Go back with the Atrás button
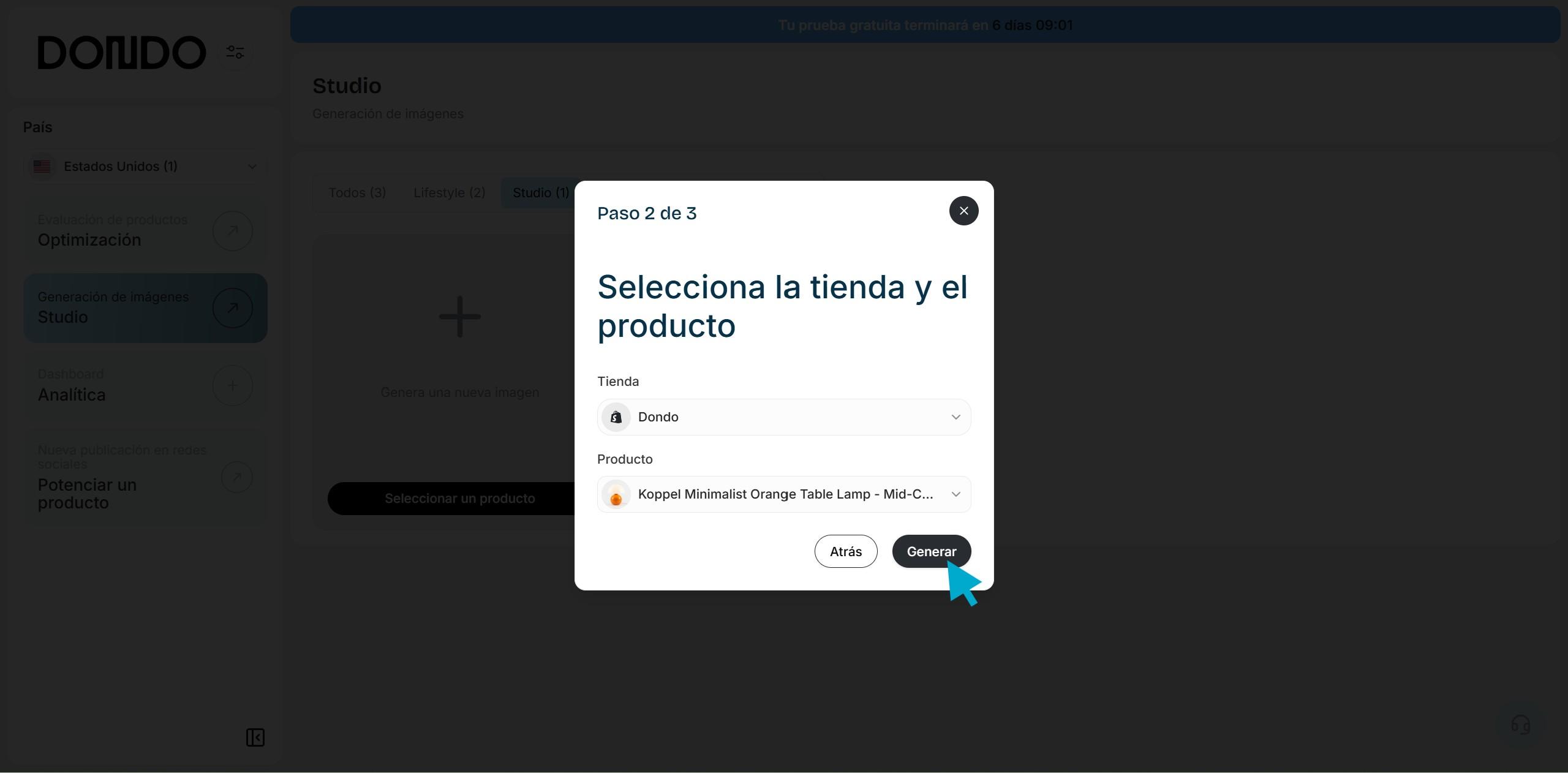This screenshot has width=1568, height=773. [845, 551]
